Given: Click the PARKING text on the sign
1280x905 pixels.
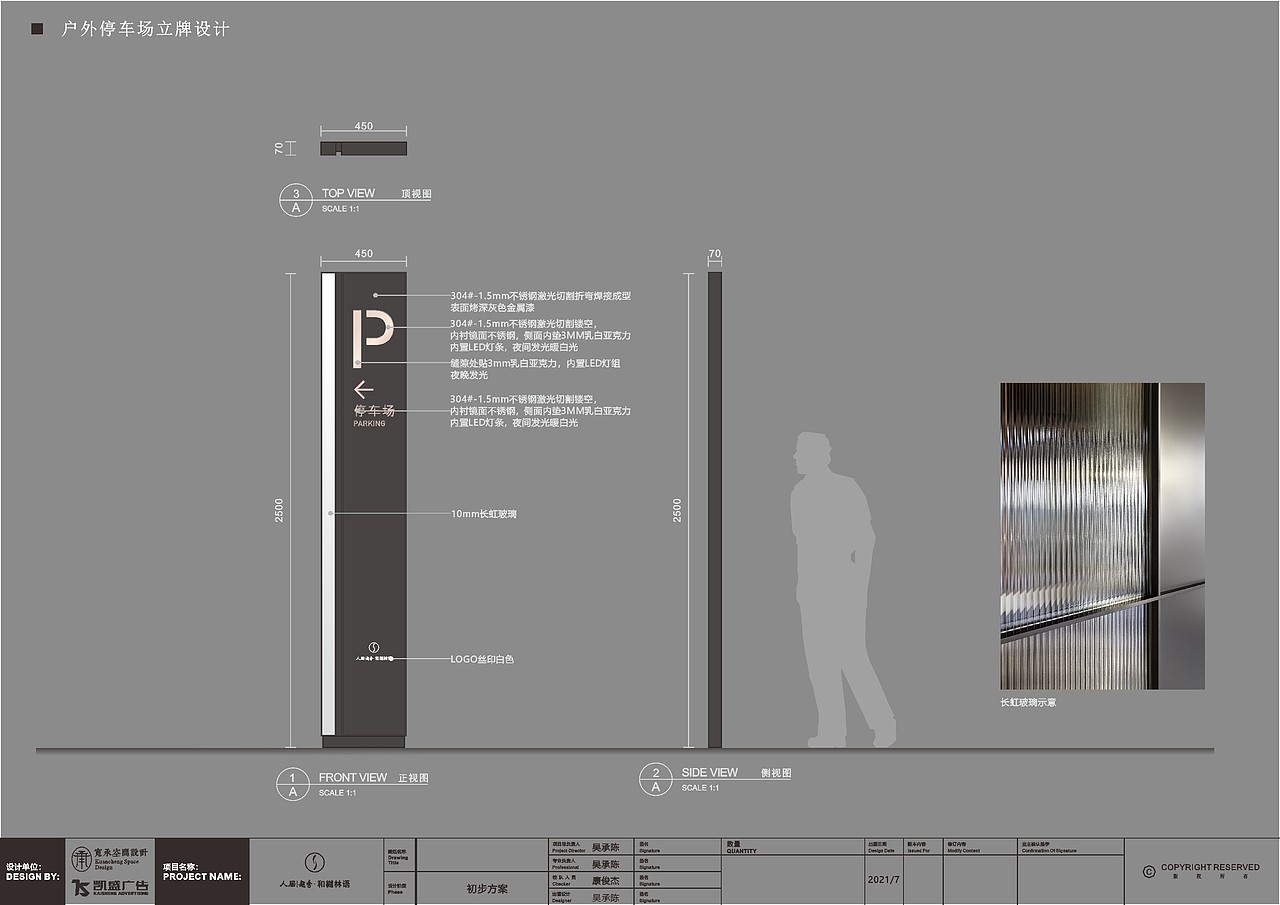Looking at the screenshot, I should (369, 424).
